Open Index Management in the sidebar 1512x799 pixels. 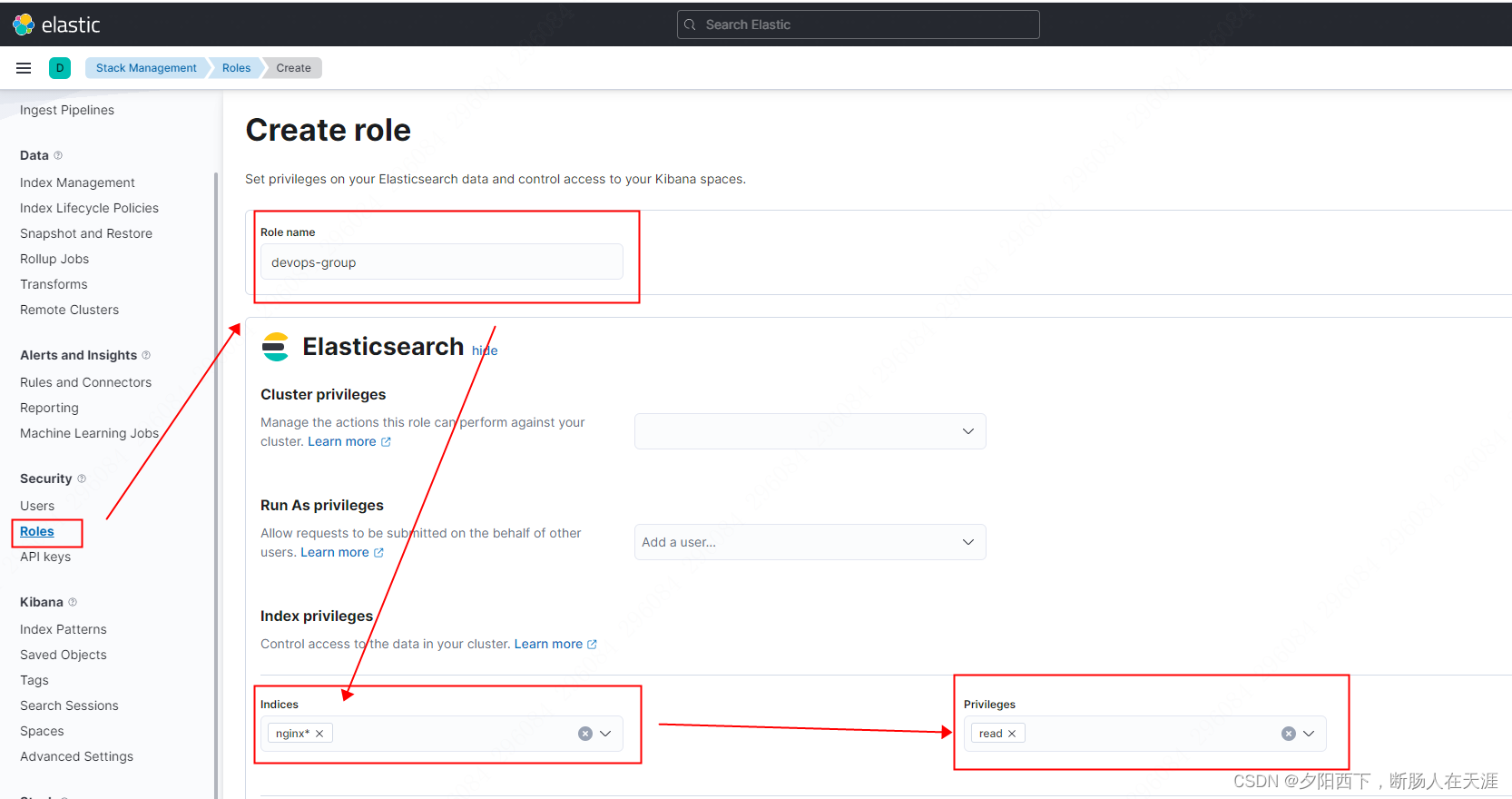tap(77, 182)
